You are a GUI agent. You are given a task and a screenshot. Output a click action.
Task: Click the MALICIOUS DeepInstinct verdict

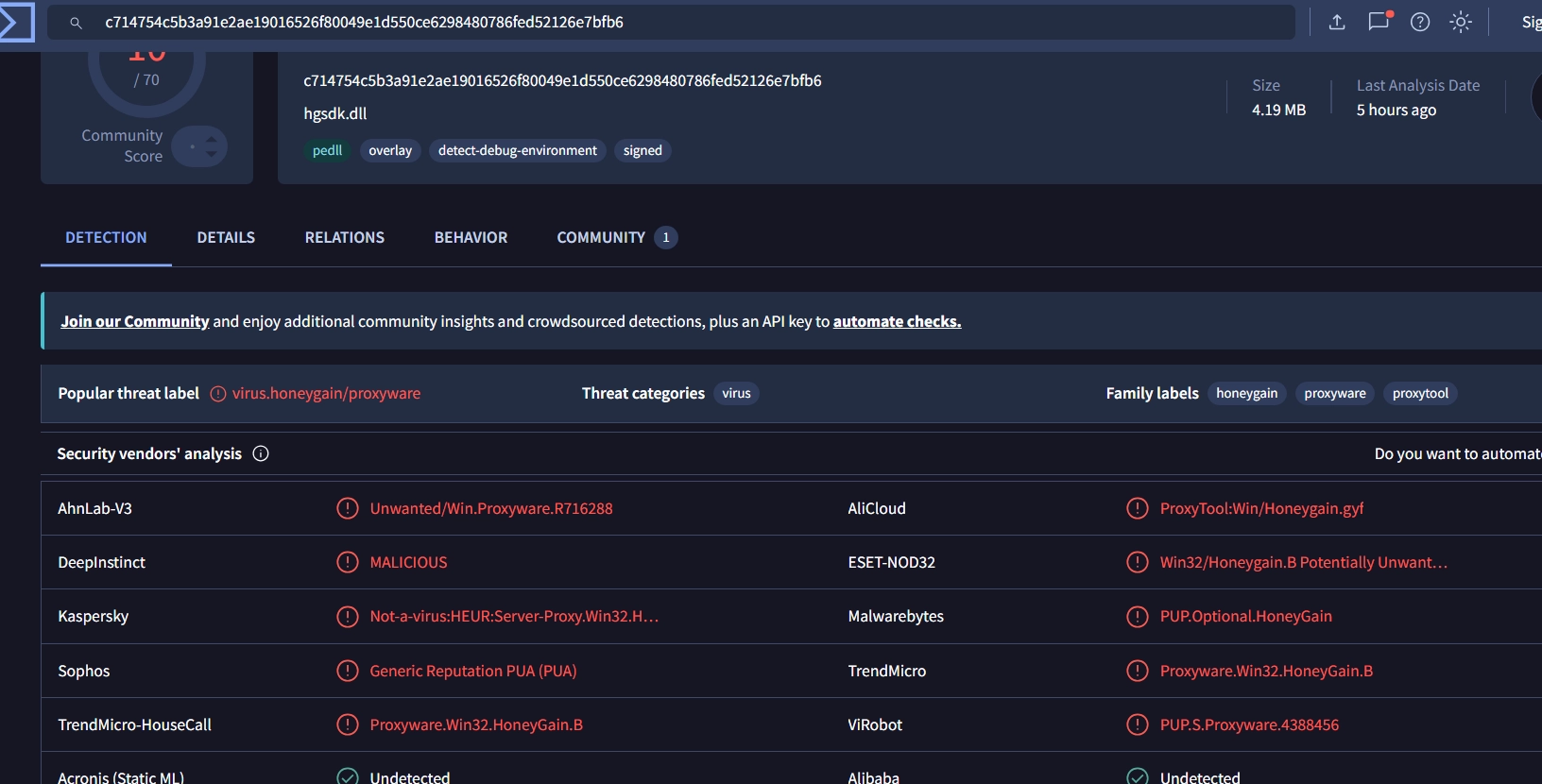(409, 562)
